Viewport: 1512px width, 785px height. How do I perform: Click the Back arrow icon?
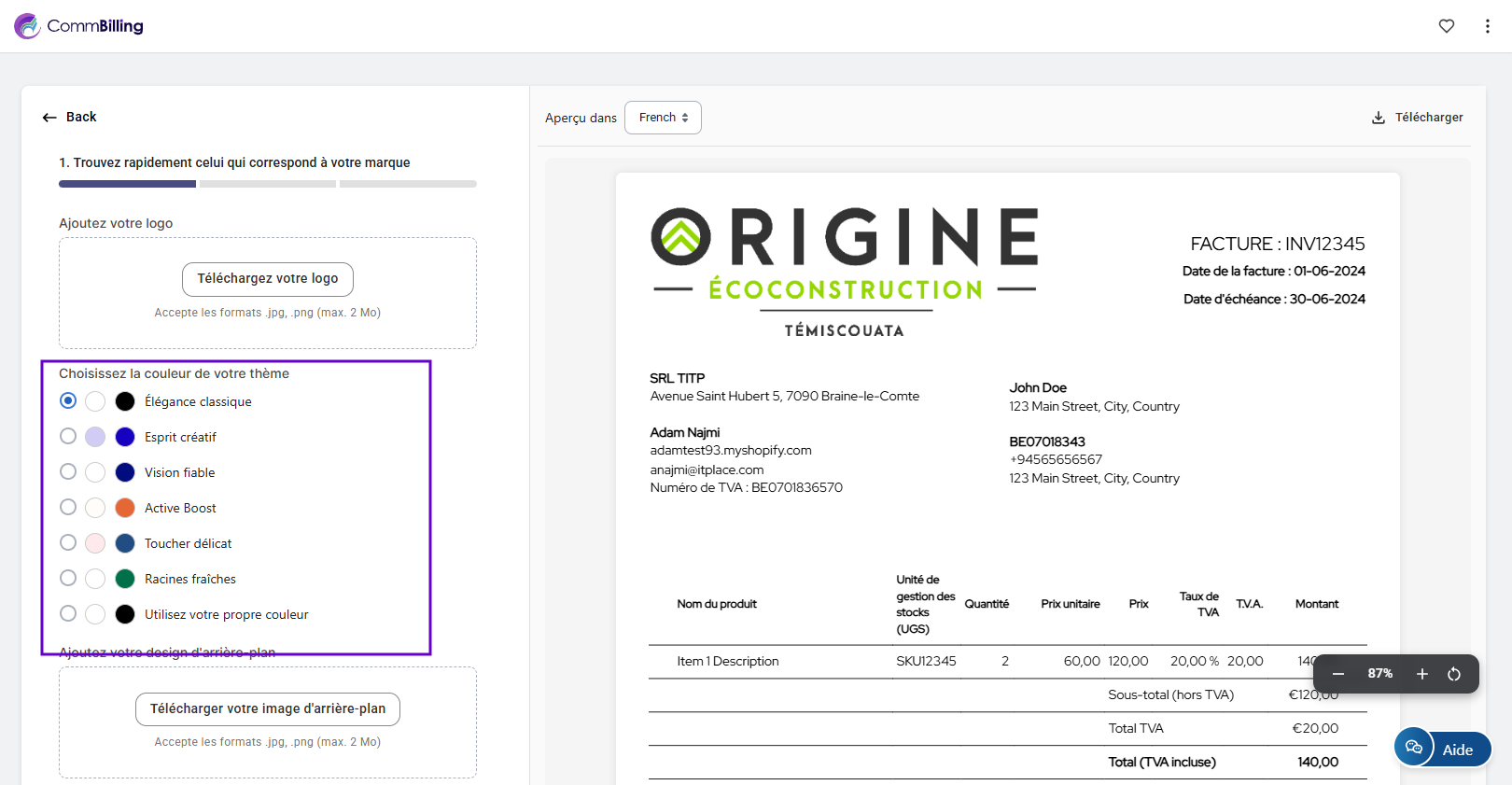point(49,118)
